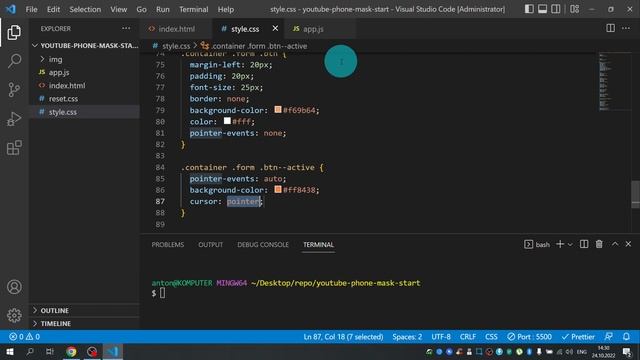
Task: Split the editor to the right
Action: pyautogui.click(x=610, y=28)
